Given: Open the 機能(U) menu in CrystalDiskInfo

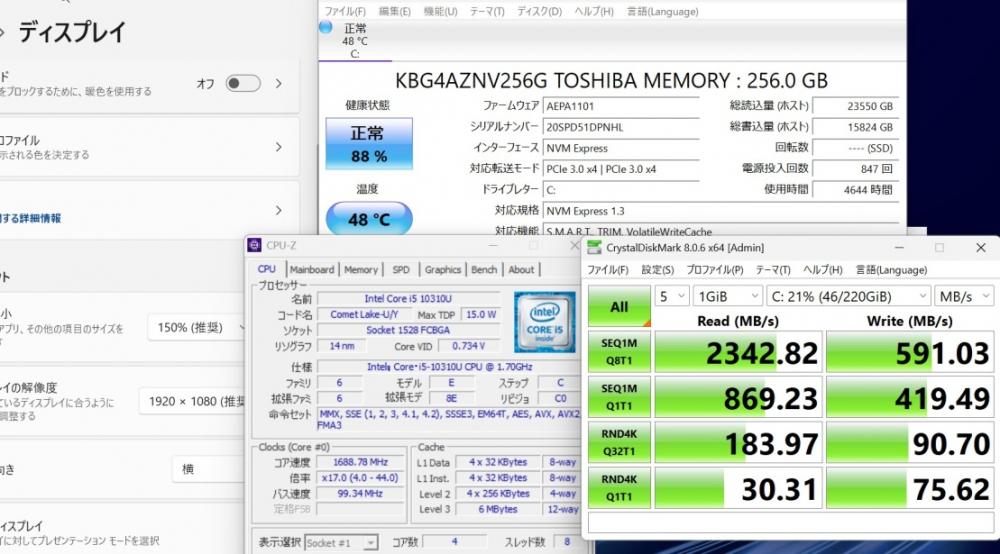Looking at the screenshot, I should click(x=441, y=11).
